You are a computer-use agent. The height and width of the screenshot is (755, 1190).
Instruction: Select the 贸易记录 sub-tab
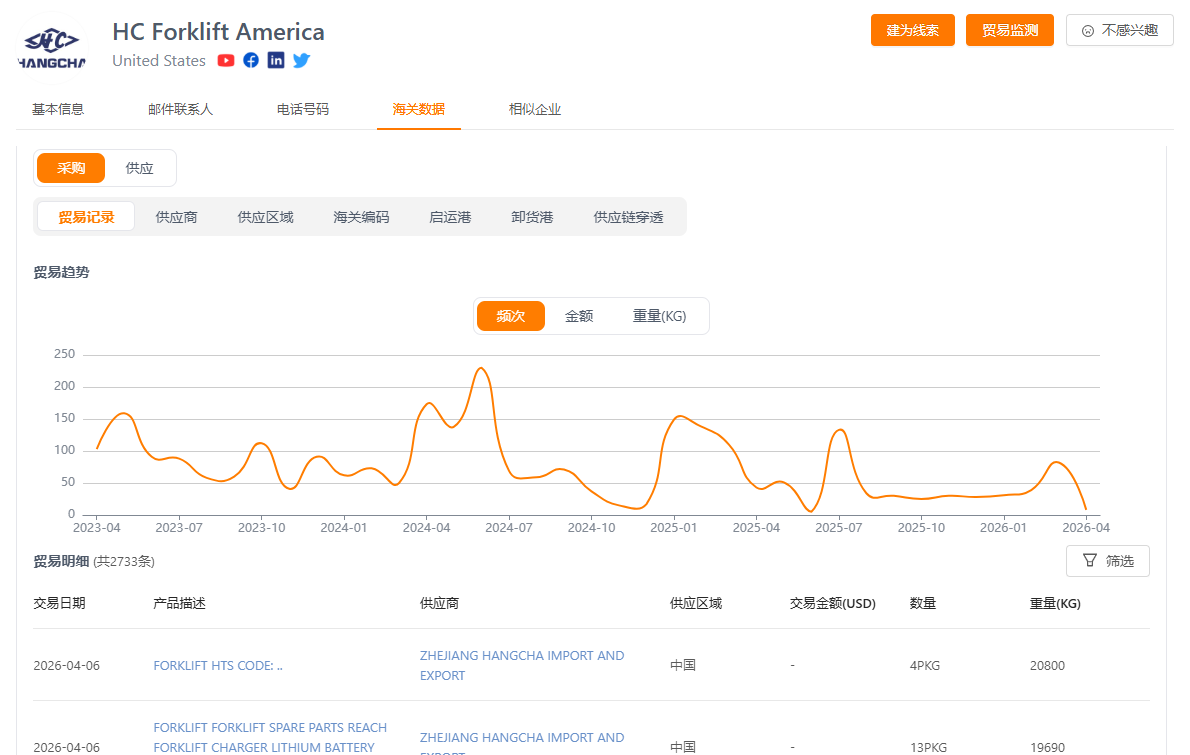click(86, 217)
